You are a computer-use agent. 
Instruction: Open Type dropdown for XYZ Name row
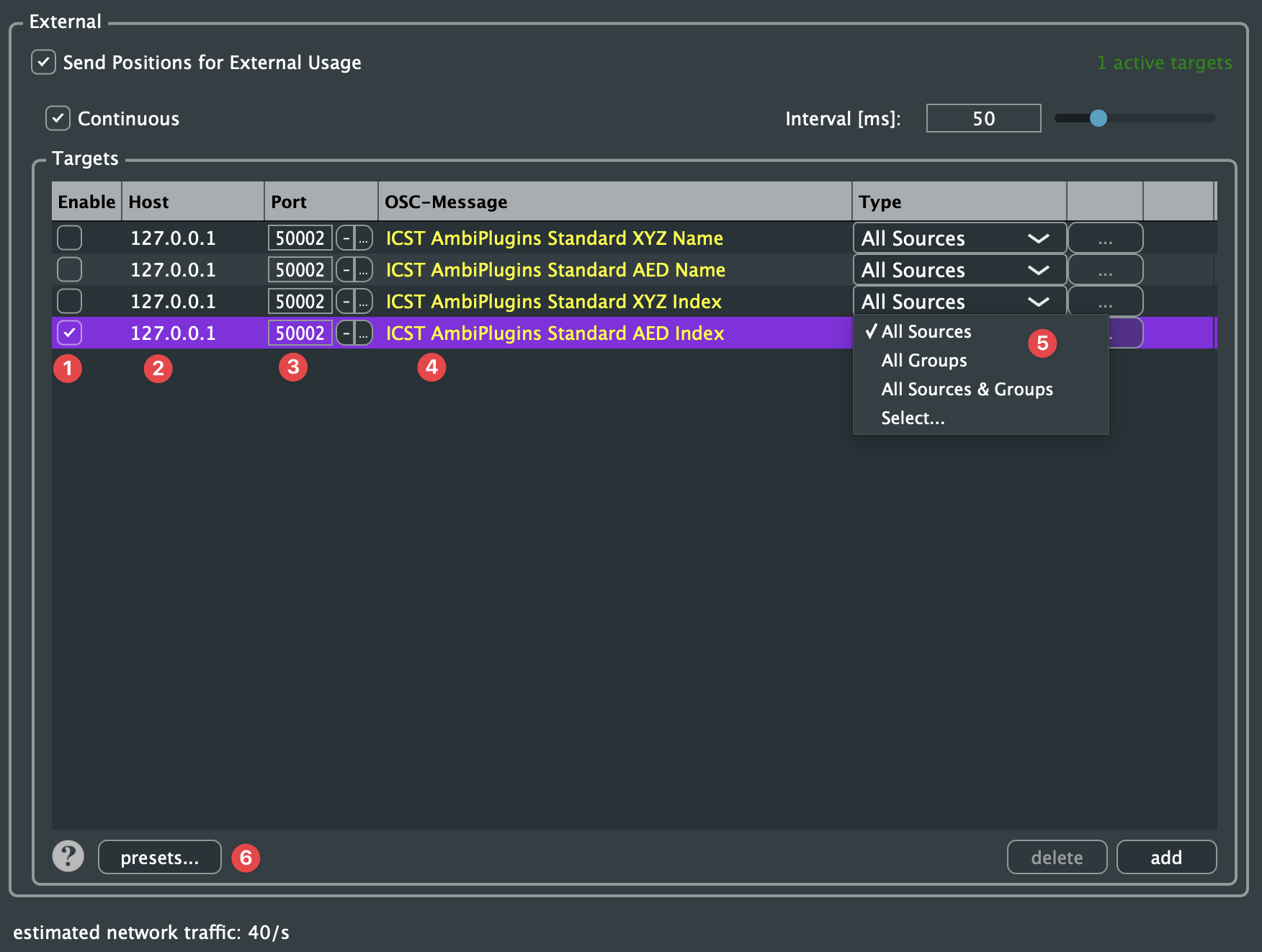point(959,238)
